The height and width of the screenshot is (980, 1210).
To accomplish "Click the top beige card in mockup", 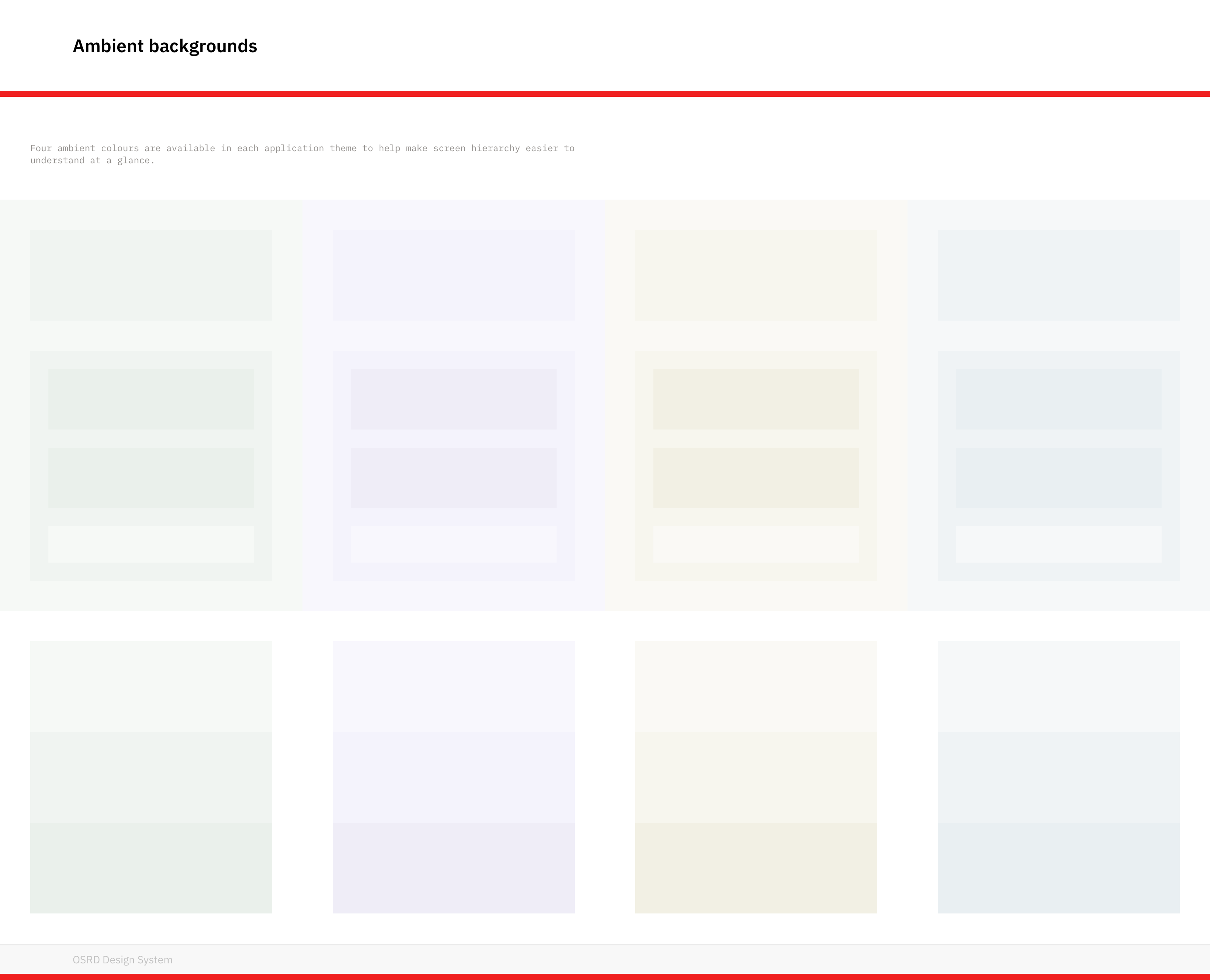I will pos(756,275).
